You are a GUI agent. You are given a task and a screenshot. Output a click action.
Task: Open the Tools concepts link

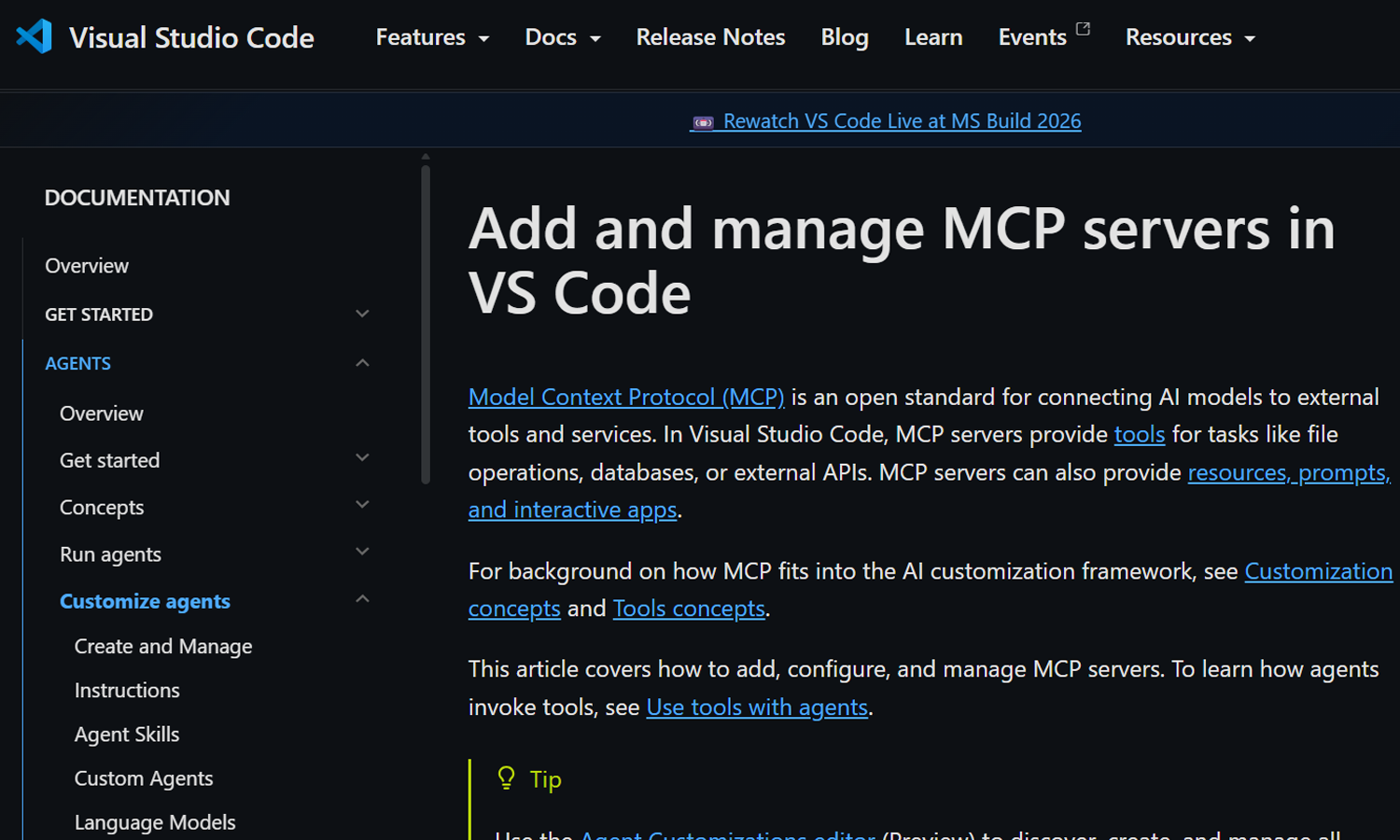pos(689,609)
